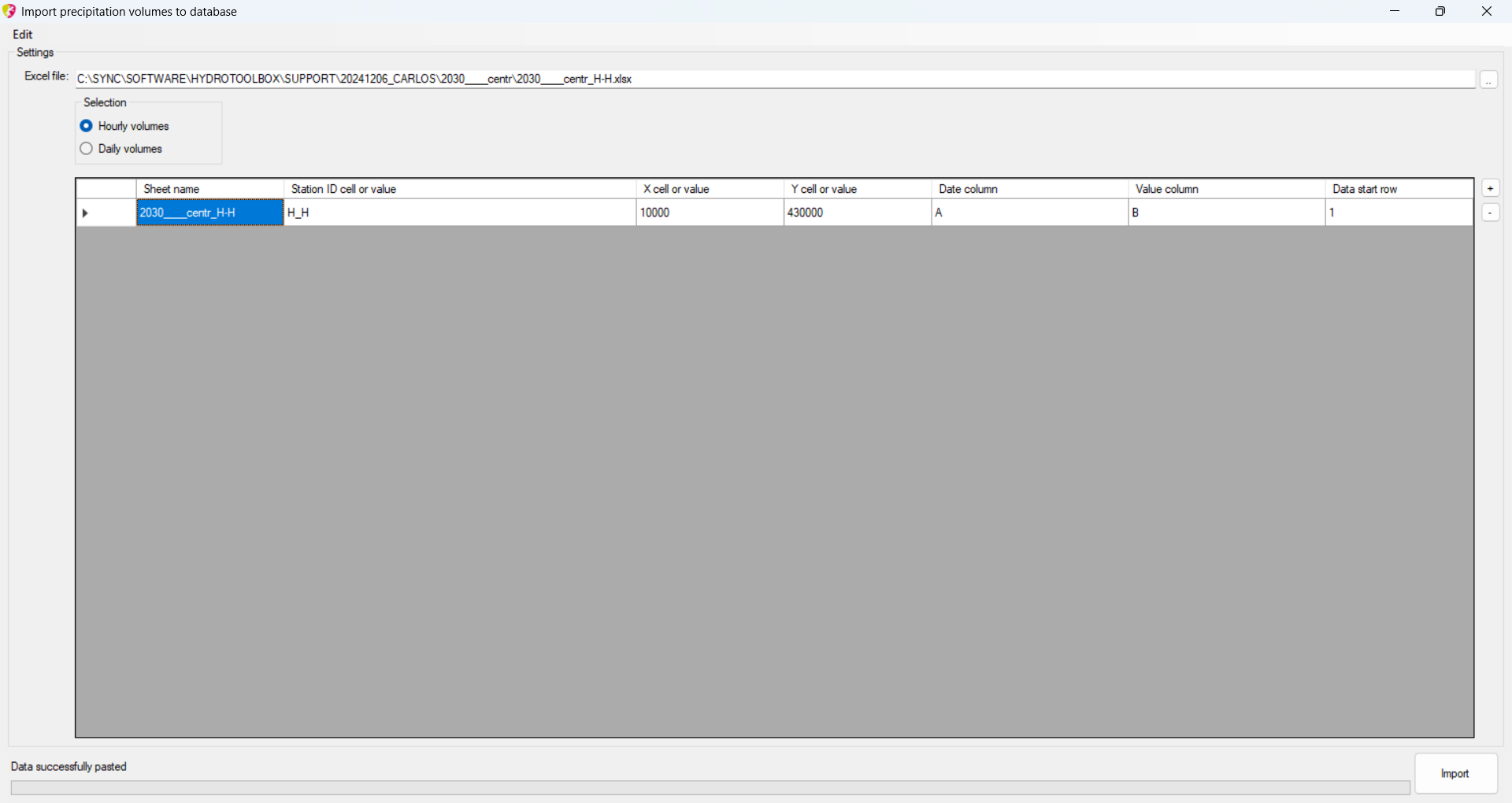Click the Date column cell with A
Image resolution: width=1512 pixels, height=803 pixels.
pos(1029,213)
